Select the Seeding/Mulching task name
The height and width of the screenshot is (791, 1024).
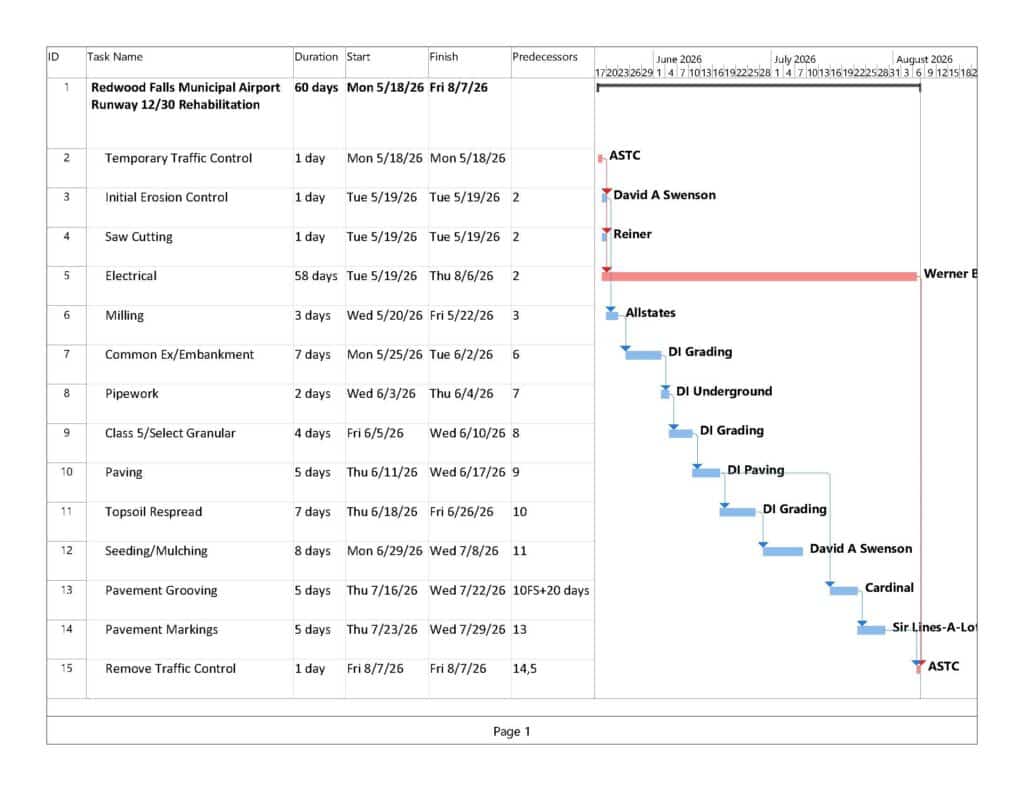tap(156, 551)
